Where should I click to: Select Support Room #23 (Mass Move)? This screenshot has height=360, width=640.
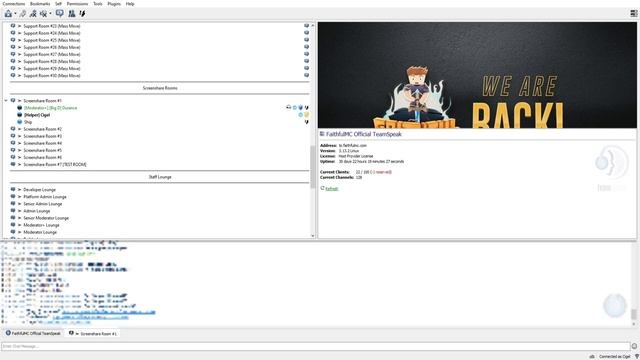pos(51,26)
